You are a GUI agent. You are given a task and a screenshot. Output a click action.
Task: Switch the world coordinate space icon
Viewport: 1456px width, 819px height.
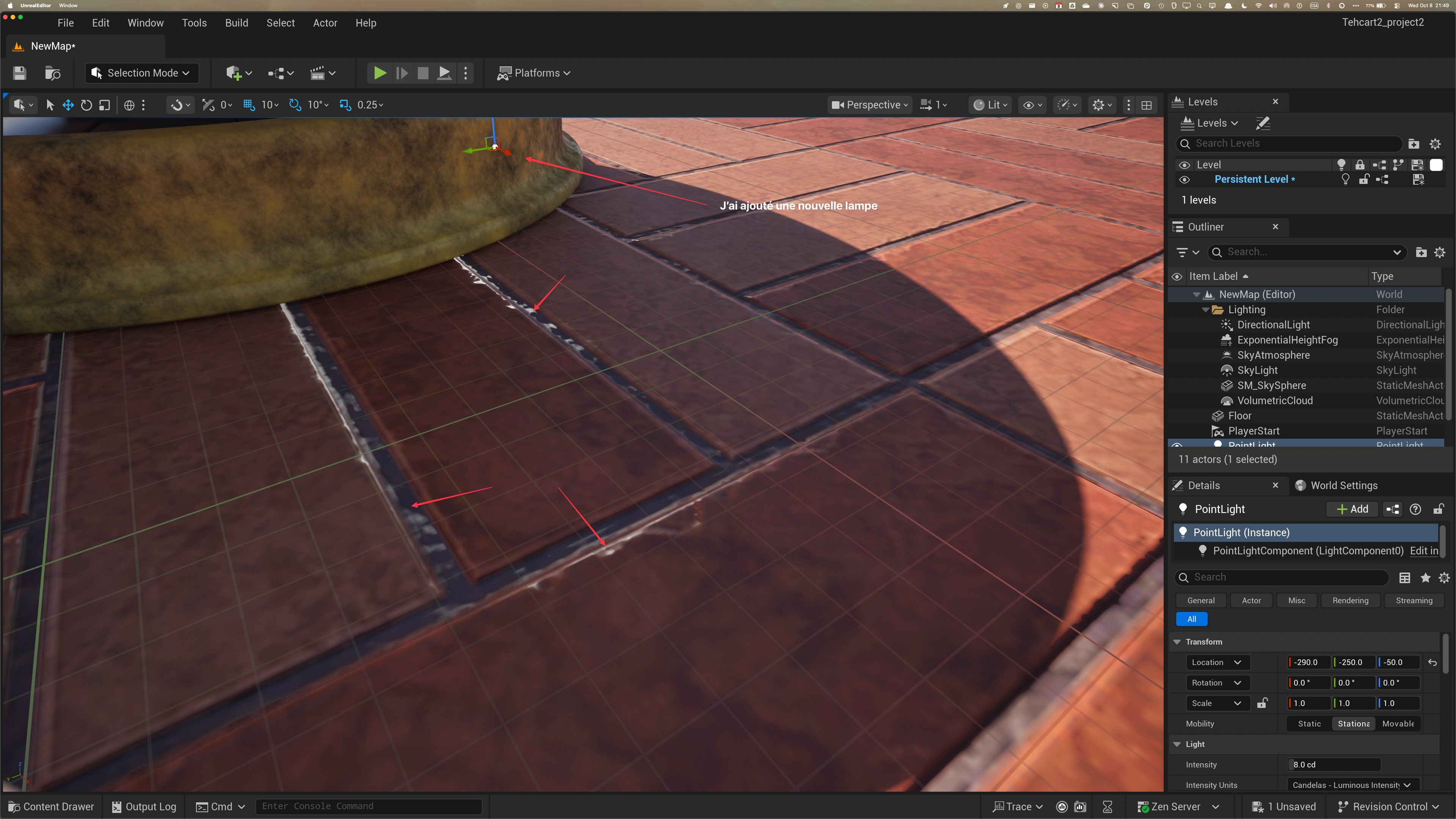click(x=129, y=105)
